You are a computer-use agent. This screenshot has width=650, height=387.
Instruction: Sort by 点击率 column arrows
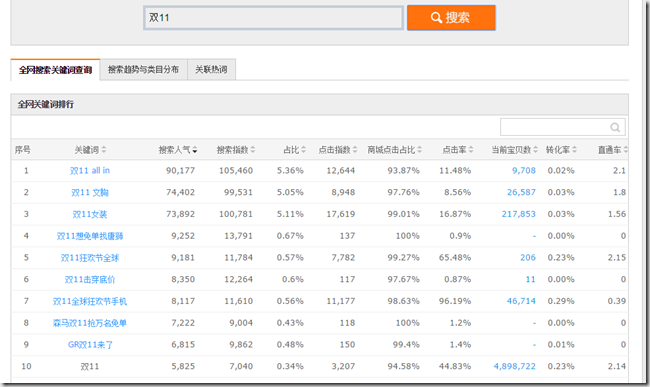(471, 150)
